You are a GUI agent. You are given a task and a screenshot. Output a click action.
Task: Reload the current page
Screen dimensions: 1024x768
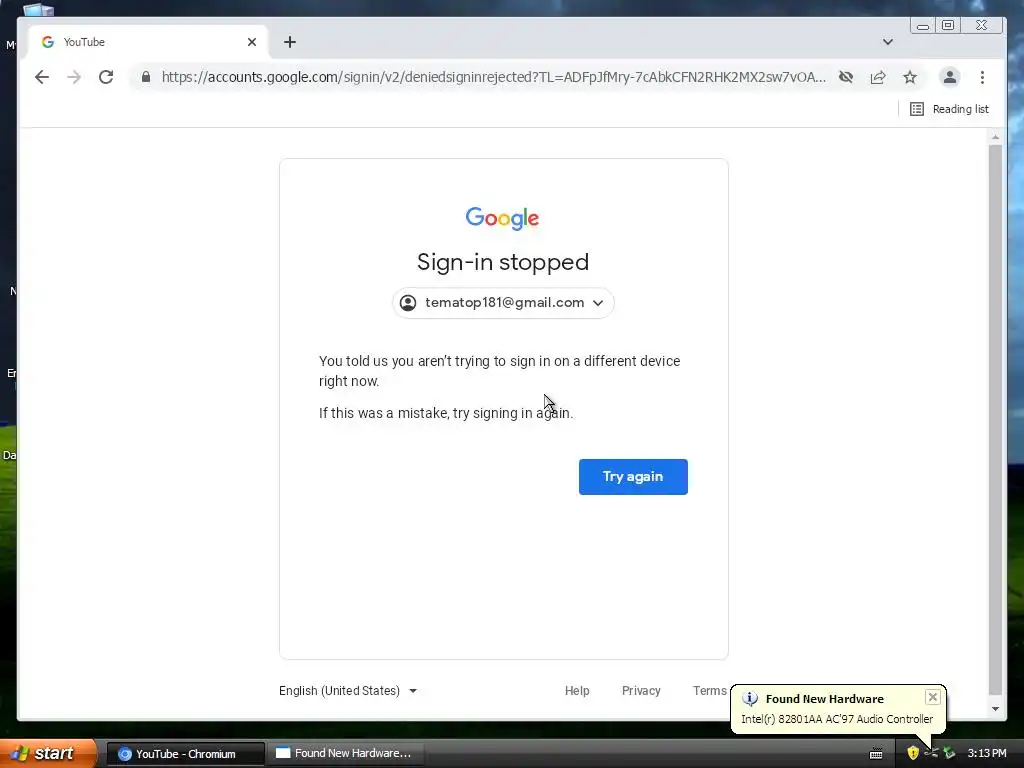(106, 77)
